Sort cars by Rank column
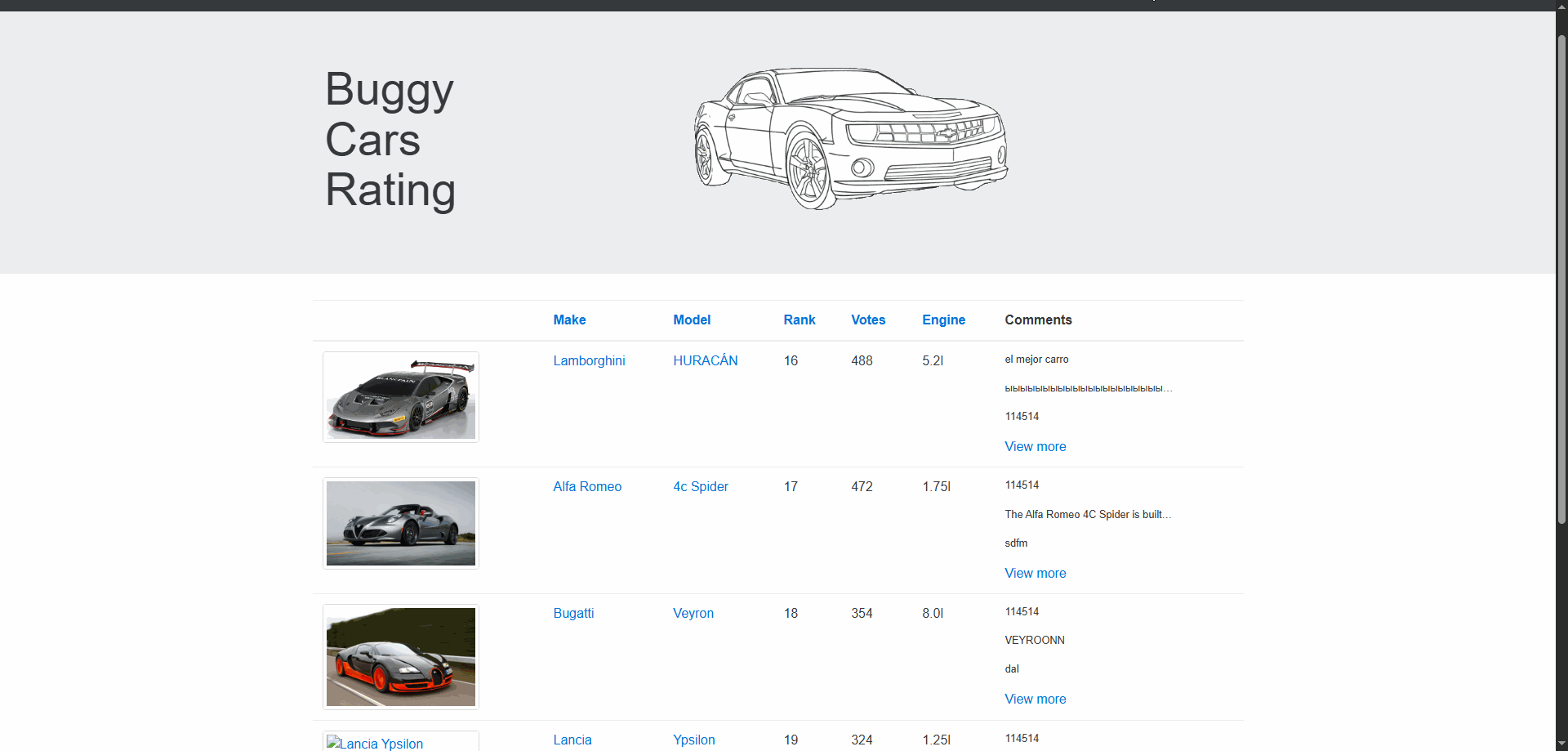 click(799, 320)
